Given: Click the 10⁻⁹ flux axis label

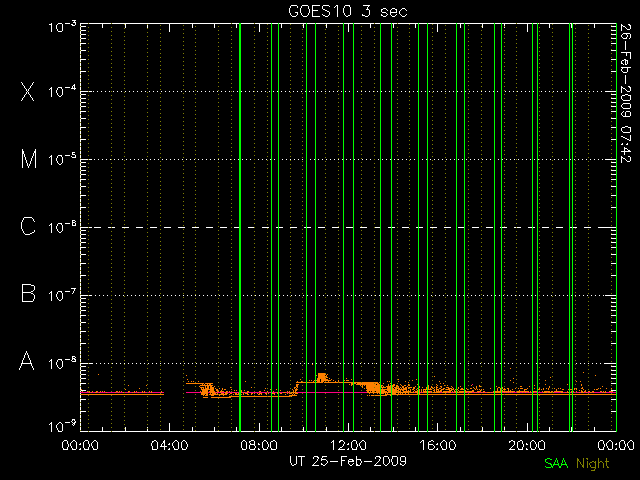Looking at the screenshot, I should point(62,427).
